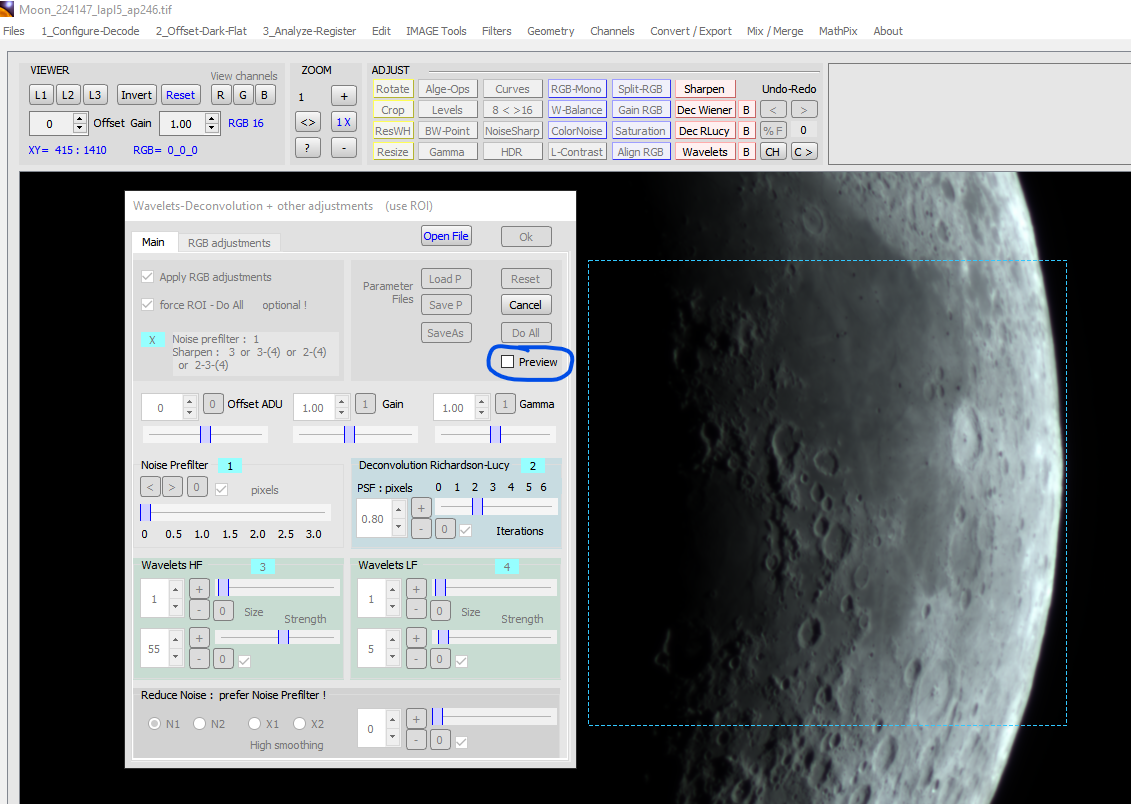The width and height of the screenshot is (1131, 804).
Task: Click the cyan X button in dialog
Action: 152,340
